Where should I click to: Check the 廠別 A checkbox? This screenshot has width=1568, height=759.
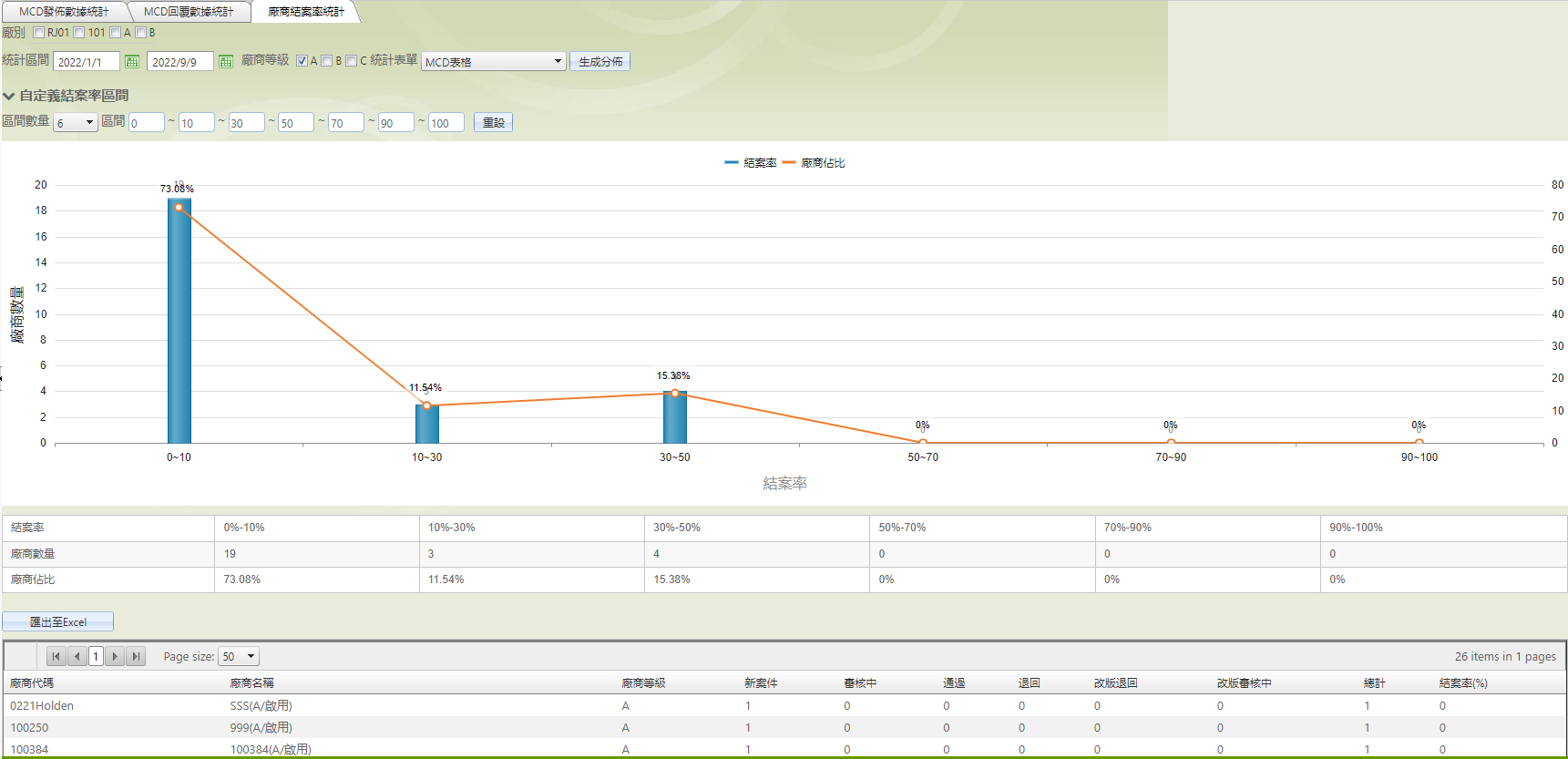click(115, 33)
